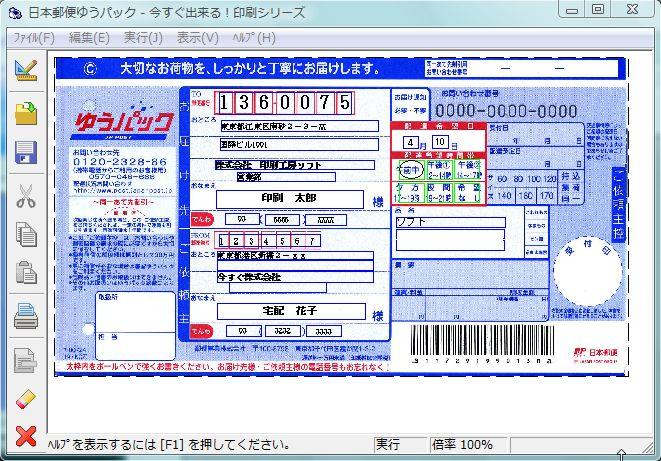This screenshot has width=661, height=461.
Task: Open the 実行(J) menu
Action: coord(143,38)
